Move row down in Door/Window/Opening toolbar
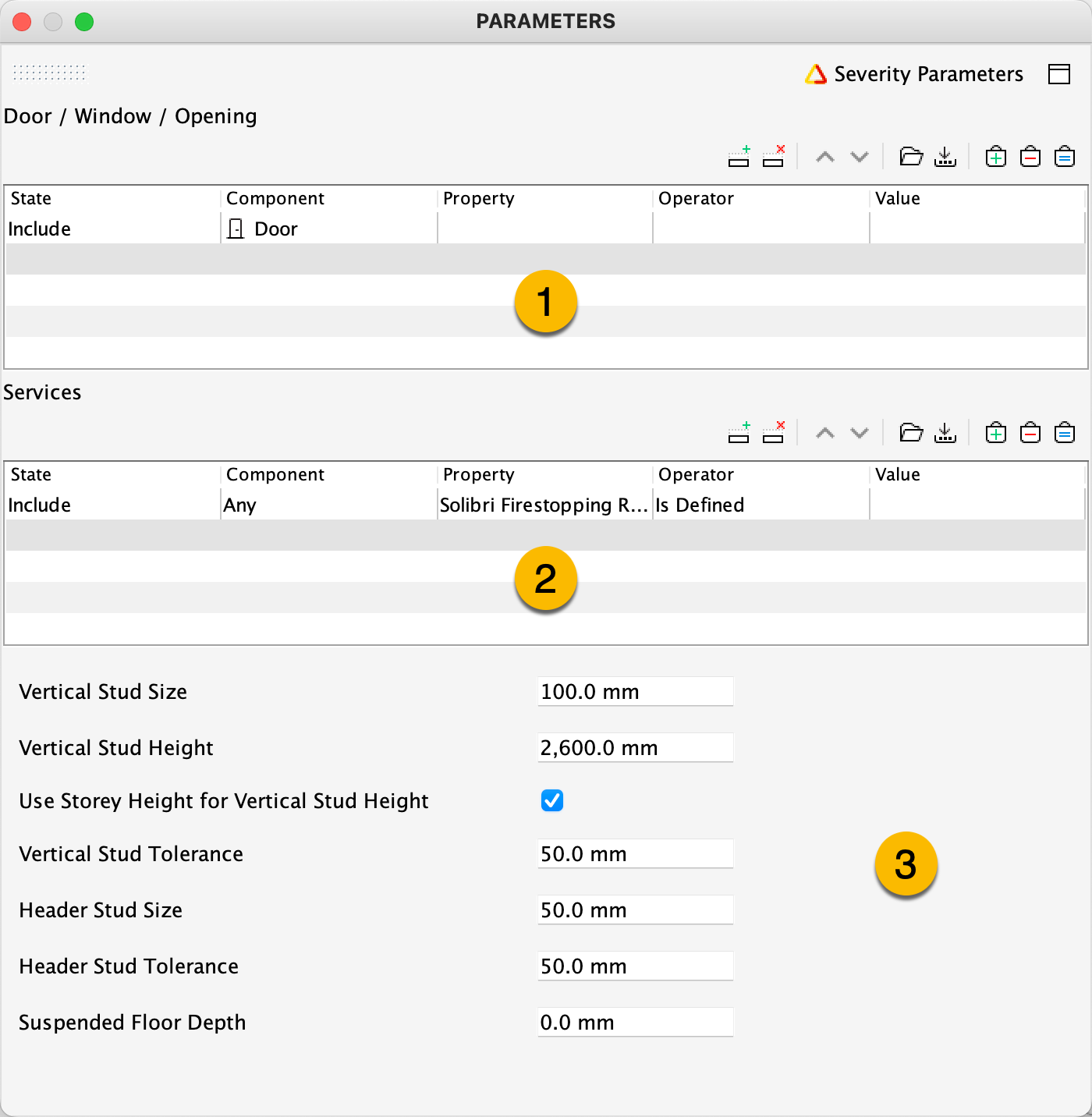The width and height of the screenshot is (1092, 1117). [x=860, y=158]
